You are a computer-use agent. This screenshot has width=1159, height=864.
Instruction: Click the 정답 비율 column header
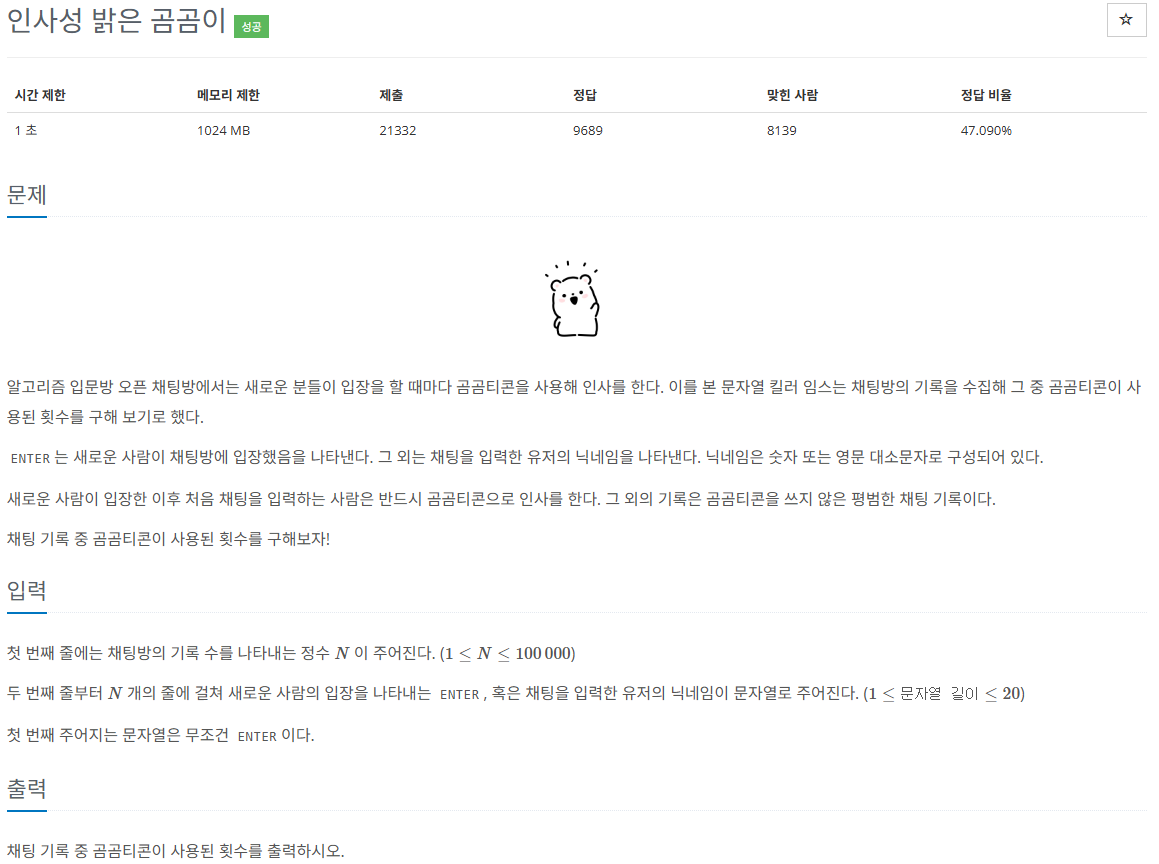(986, 95)
